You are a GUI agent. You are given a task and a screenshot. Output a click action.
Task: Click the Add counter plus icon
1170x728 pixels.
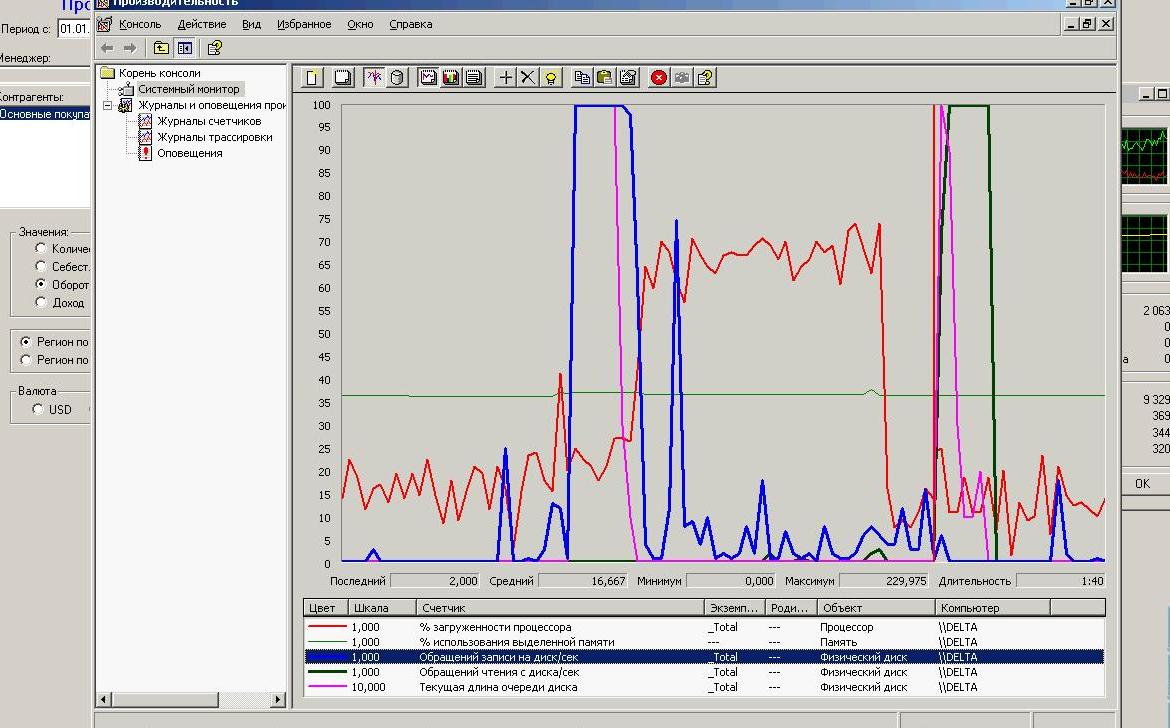506,78
